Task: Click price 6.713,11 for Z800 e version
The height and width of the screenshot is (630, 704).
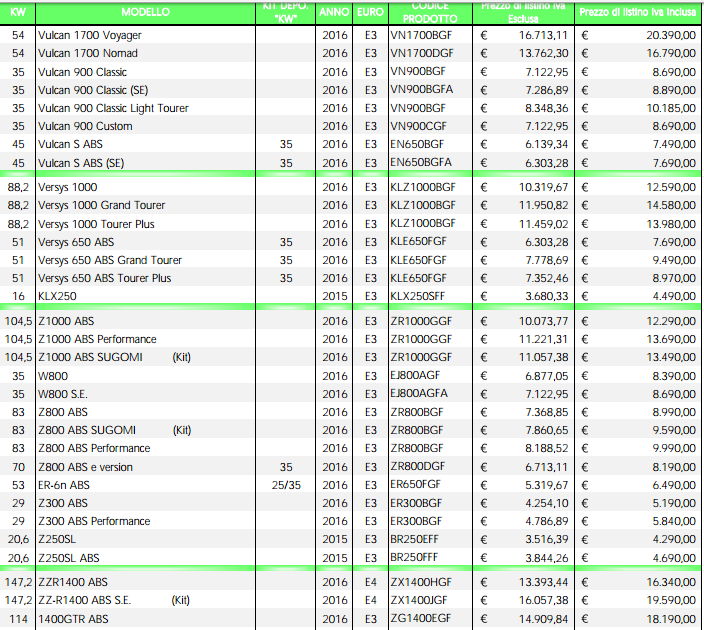Action: [547, 467]
